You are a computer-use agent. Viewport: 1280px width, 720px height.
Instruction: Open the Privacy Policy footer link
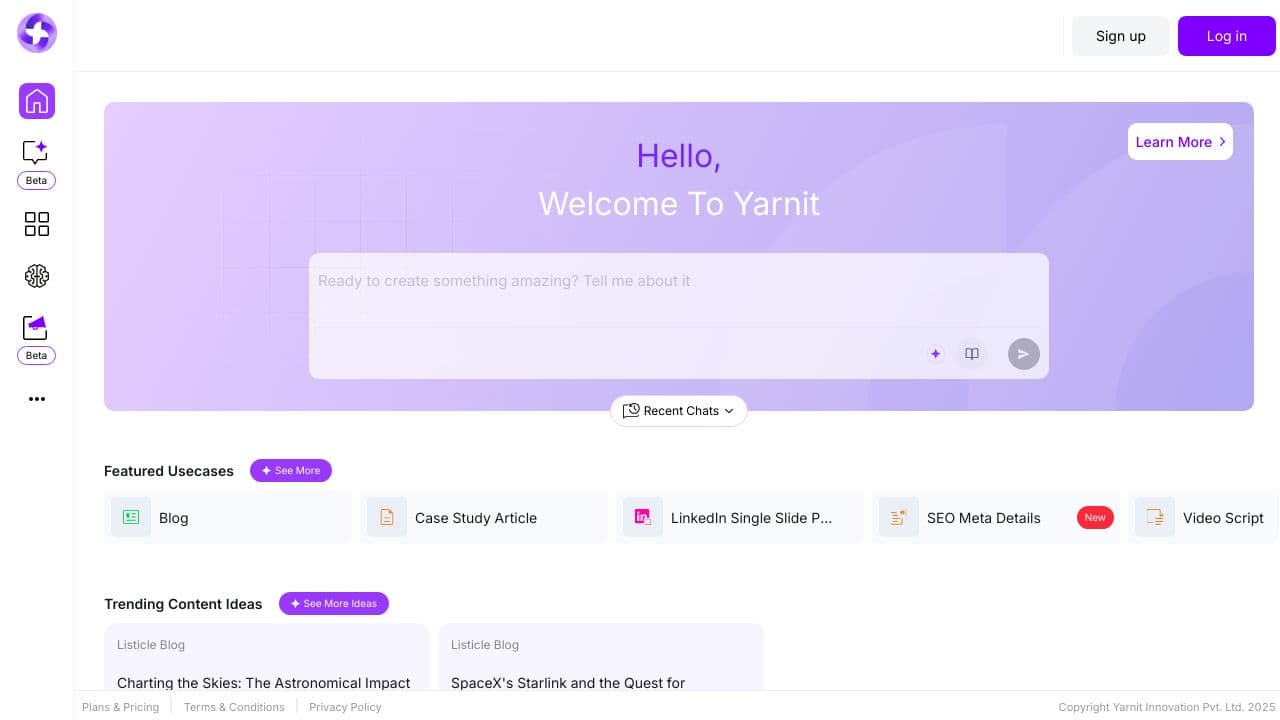coord(345,707)
